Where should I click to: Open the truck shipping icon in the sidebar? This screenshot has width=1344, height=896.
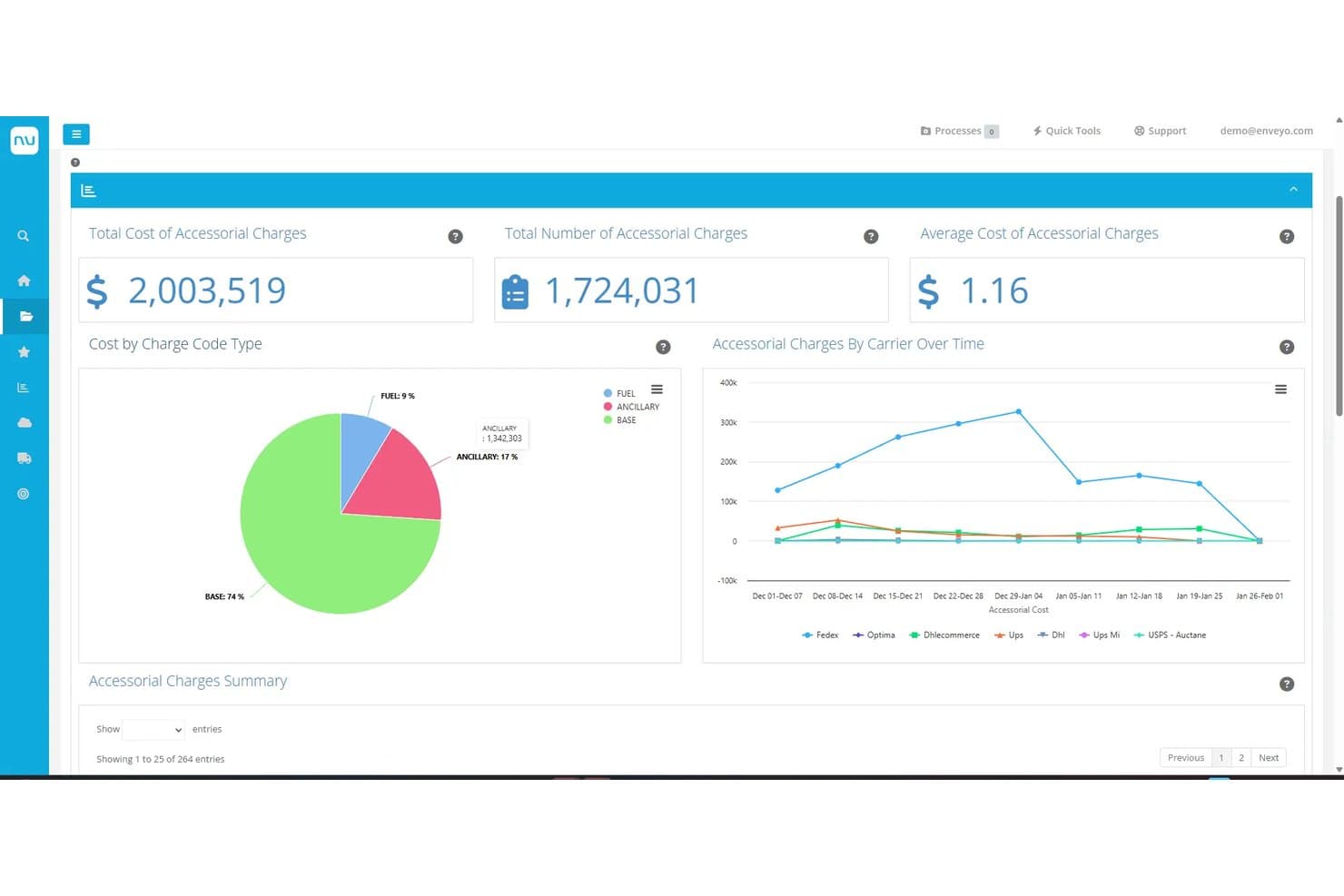[24, 458]
